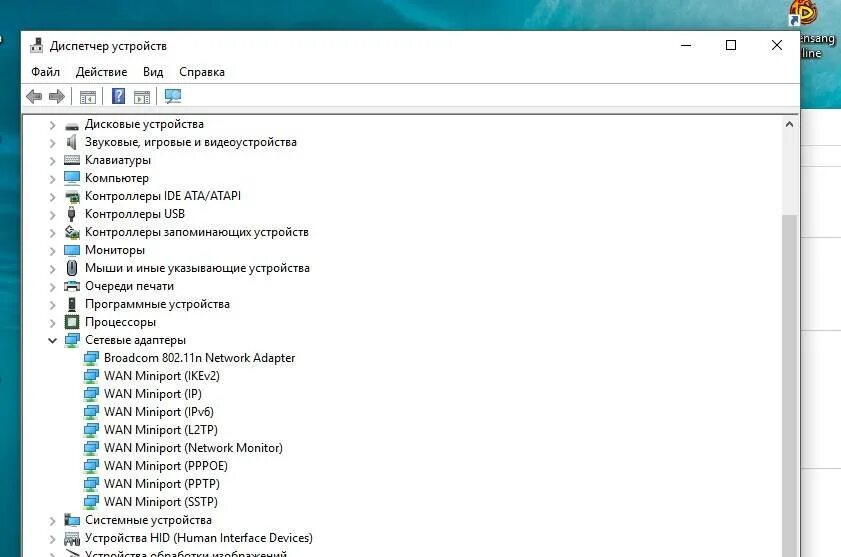The height and width of the screenshot is (557, 841).
Task: Close the Диспетчер устройств window
Action: (x=777, y=46)
